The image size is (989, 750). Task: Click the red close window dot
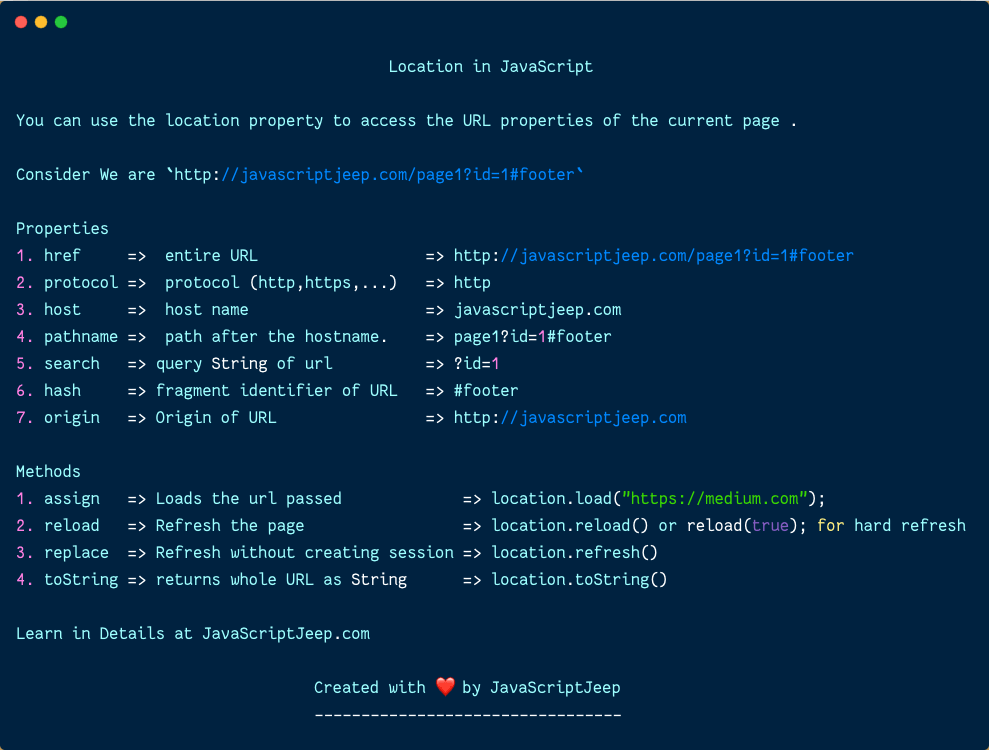click(21, 22)
